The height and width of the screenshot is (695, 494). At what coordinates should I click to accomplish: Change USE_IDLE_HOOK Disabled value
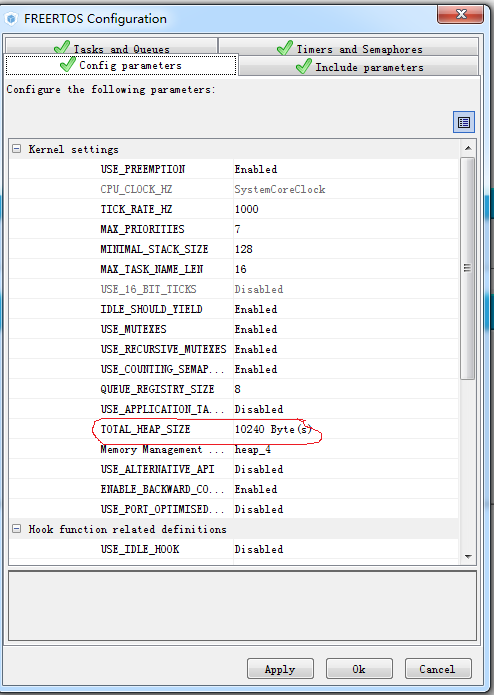259,549
